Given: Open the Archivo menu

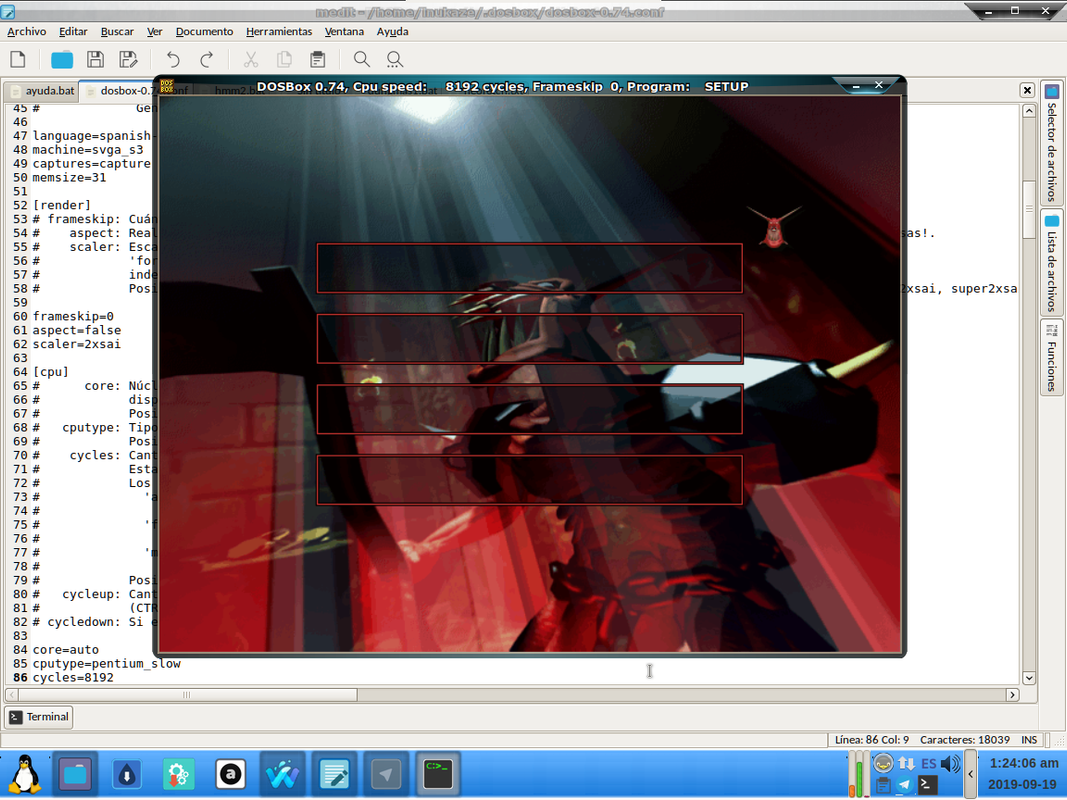Looking at the screenshot, I should point(27,31).
